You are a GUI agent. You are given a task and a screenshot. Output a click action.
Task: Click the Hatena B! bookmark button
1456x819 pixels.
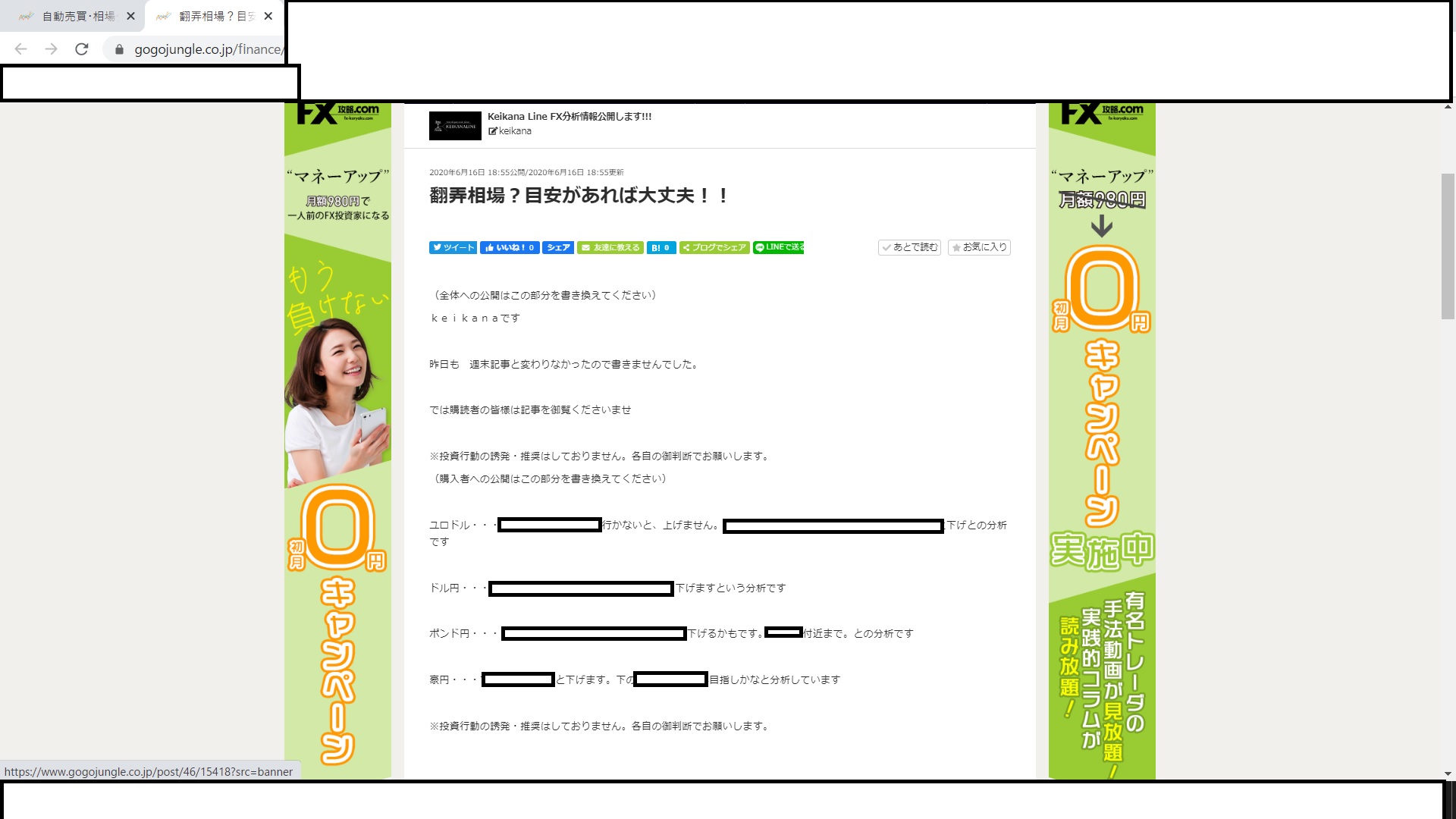(661, 247)
